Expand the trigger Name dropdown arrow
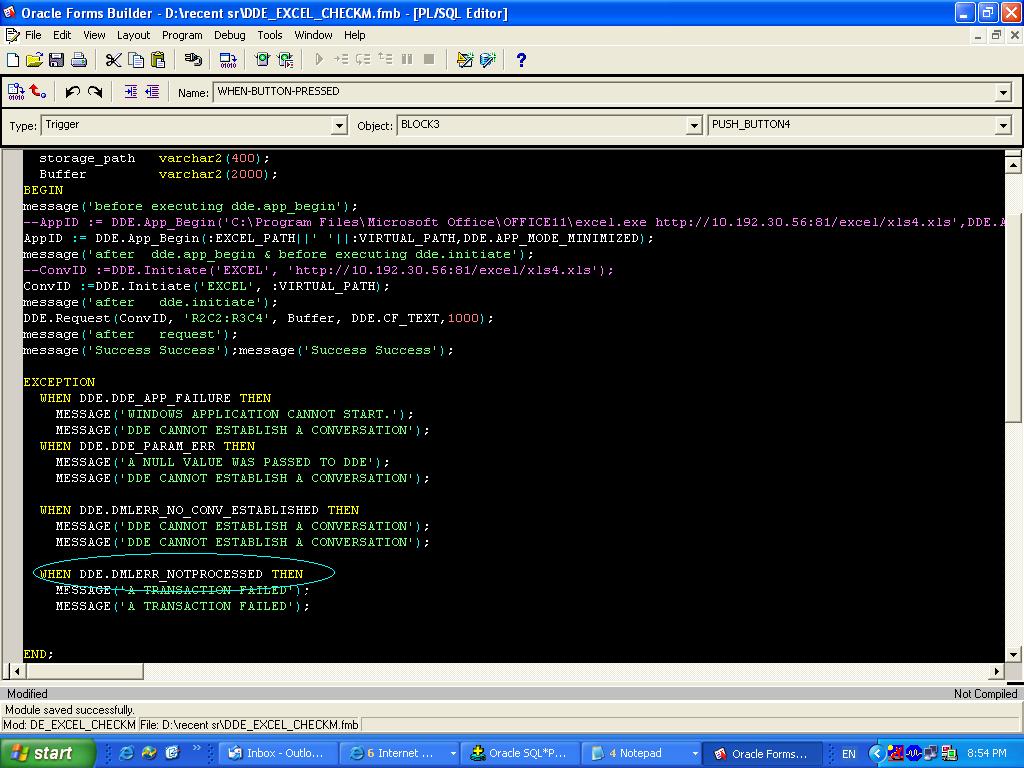Screen dimensions: 1024x768 [x=1004, y=93]
